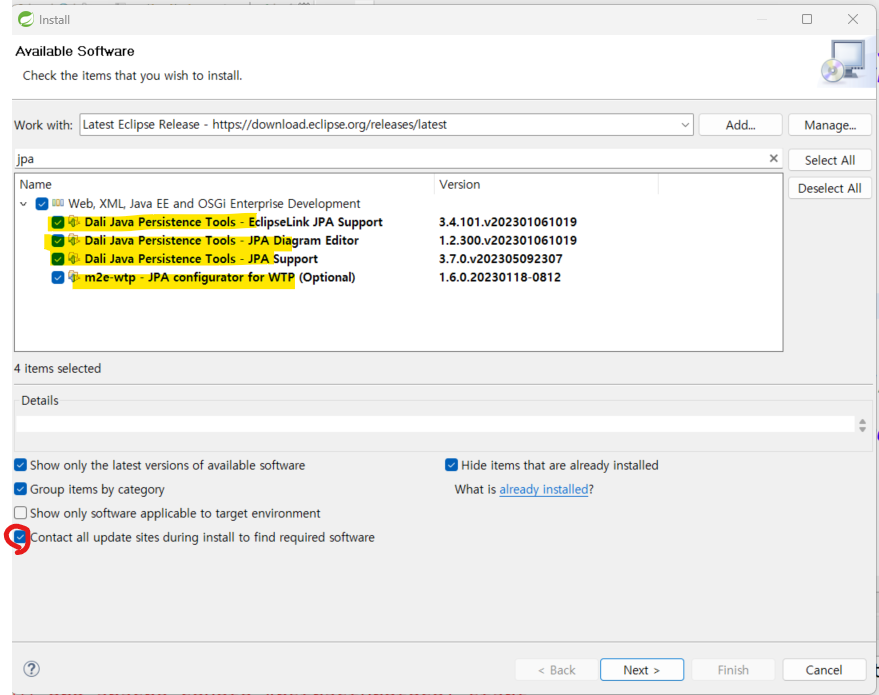Screen dimensions: 879x695
Task: Click the Version column header
Action: pyautogui.click(x=547, y=184)
